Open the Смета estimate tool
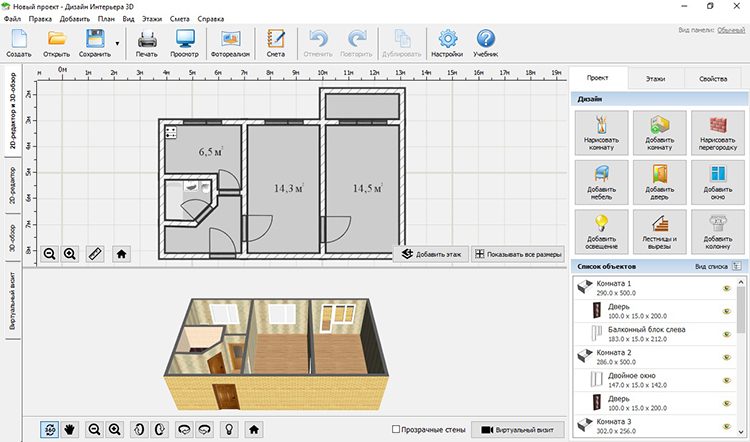 [x=276, y=44]
